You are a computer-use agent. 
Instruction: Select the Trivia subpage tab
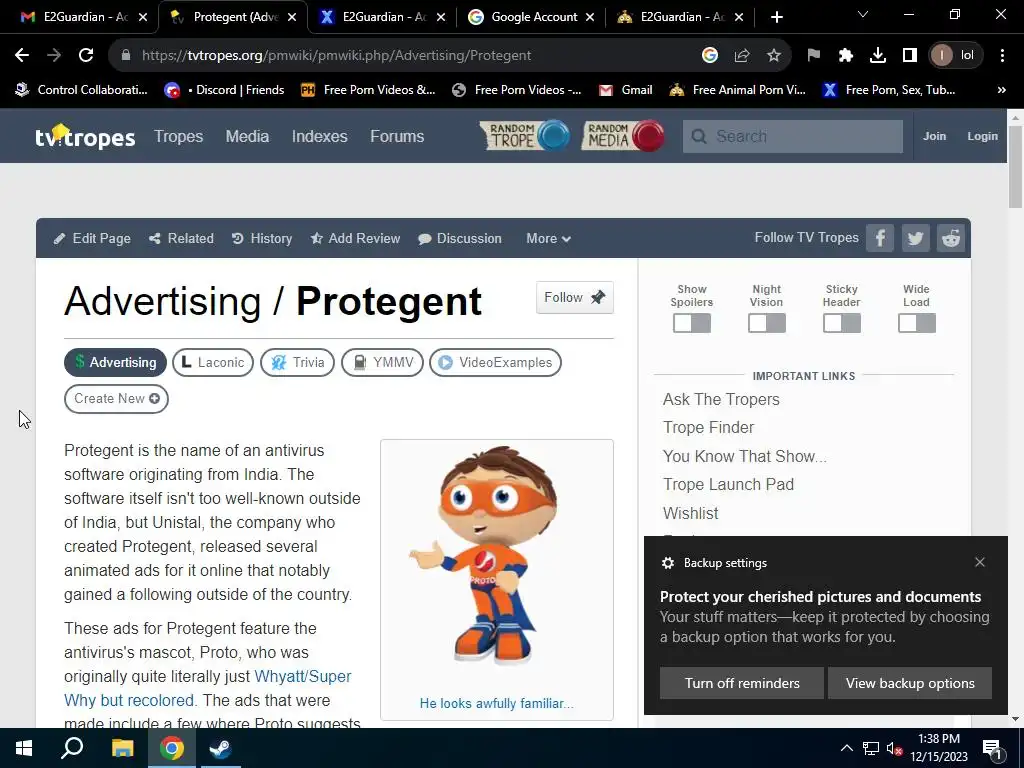(x=297, y=362)
